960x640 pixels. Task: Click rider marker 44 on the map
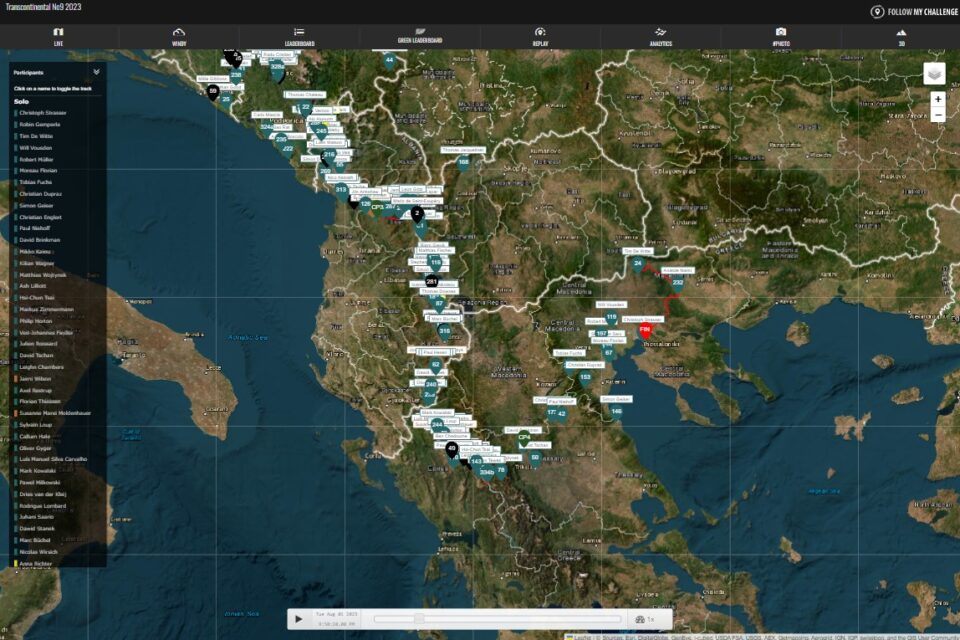click(389, 61)
